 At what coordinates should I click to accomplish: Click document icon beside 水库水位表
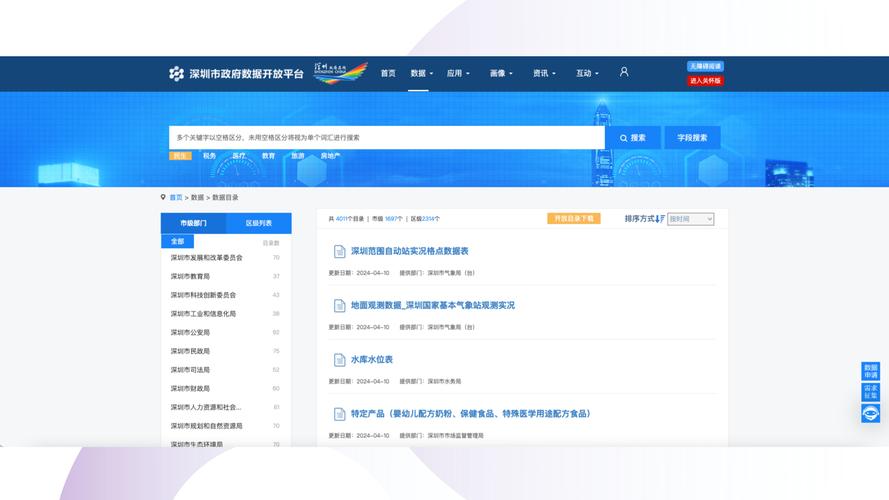[339, 360]
